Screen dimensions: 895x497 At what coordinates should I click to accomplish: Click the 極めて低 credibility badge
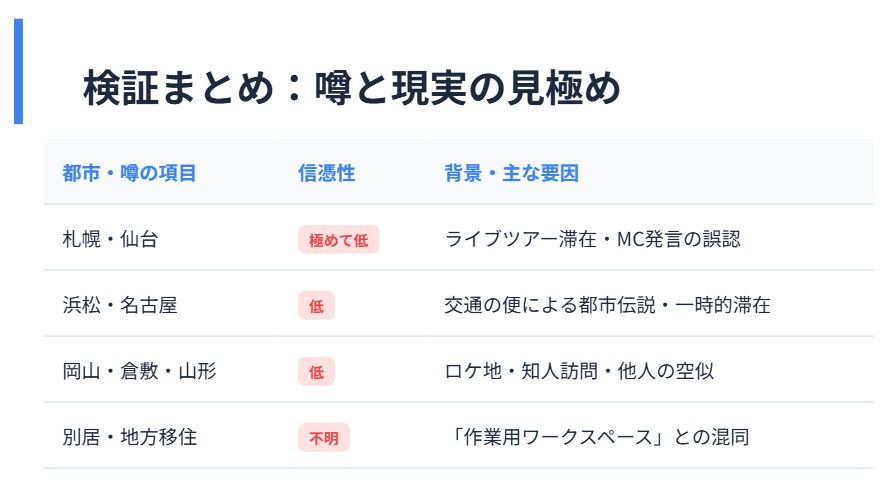(338, 240)
